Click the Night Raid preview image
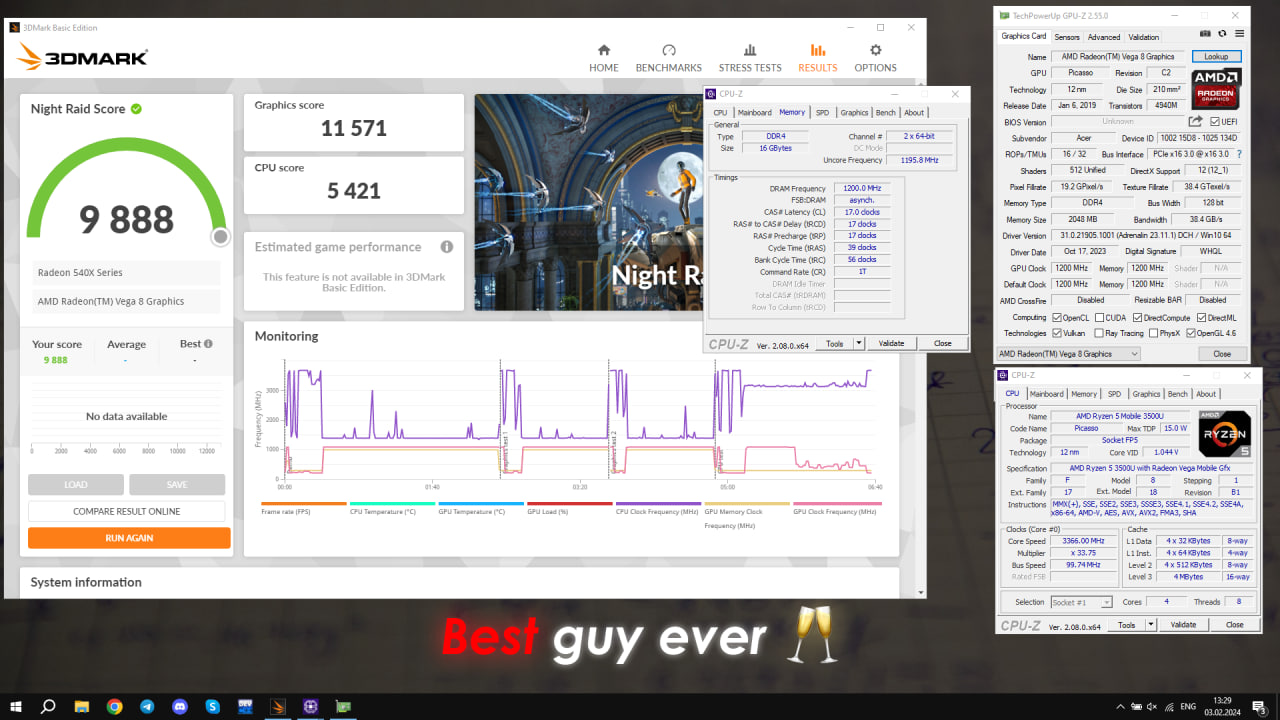Image resolution: width=1280 pixels, height=720 pixels. (588, 202)
